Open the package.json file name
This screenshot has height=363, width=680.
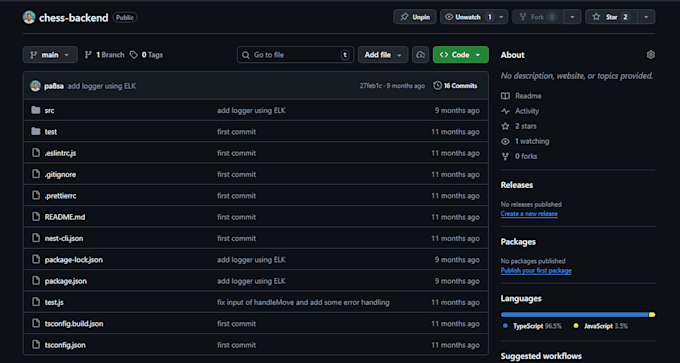pyautogui.click(x=65, y=281)
